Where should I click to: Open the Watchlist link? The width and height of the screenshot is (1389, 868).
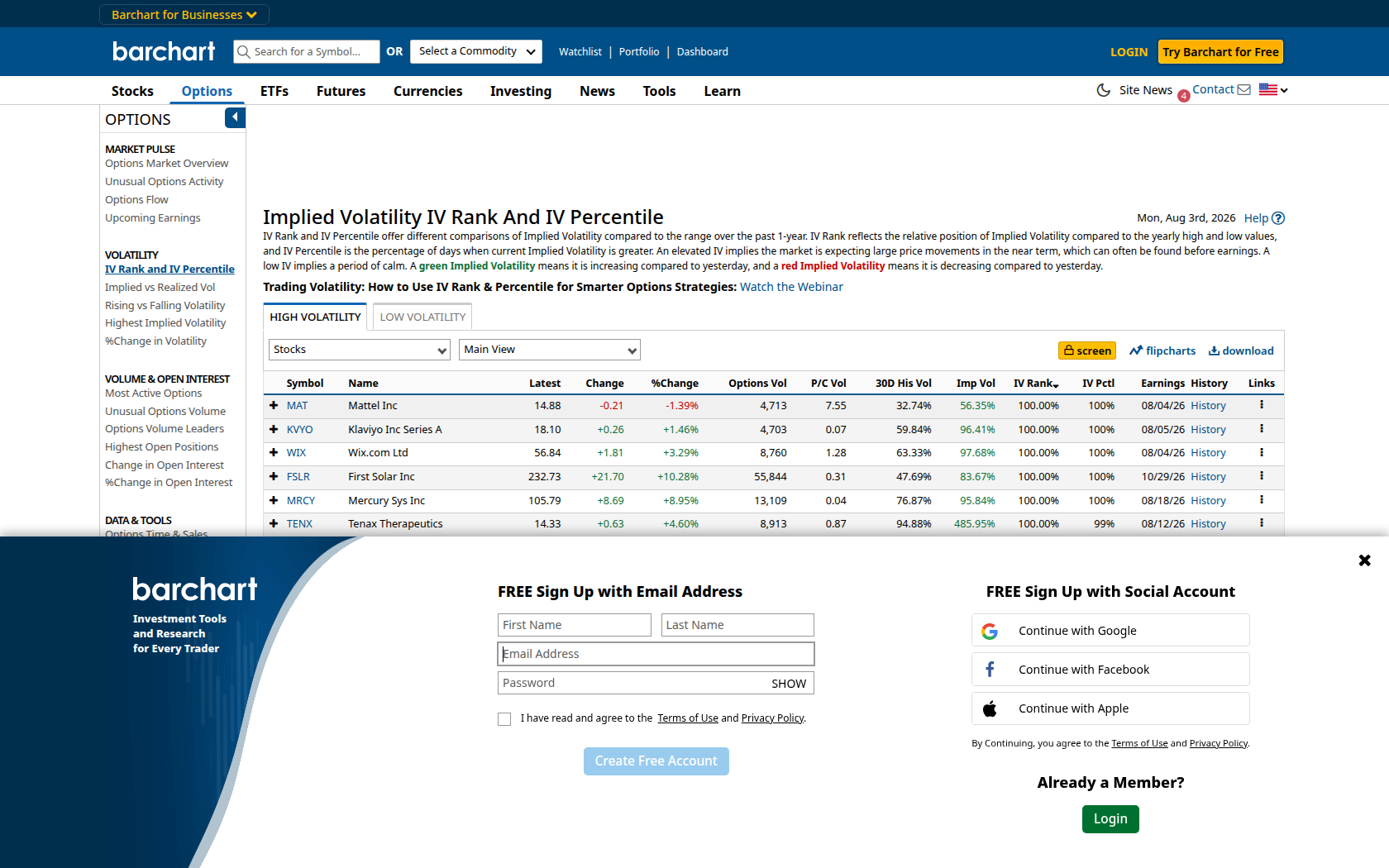[x=580, y=52]
